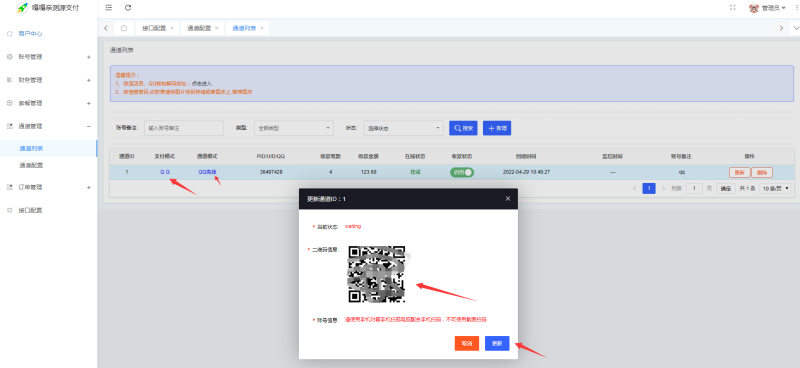Close the 接口配置 tab with its X
The height and width of the screenshot is (368, 800).
[172, 28]
